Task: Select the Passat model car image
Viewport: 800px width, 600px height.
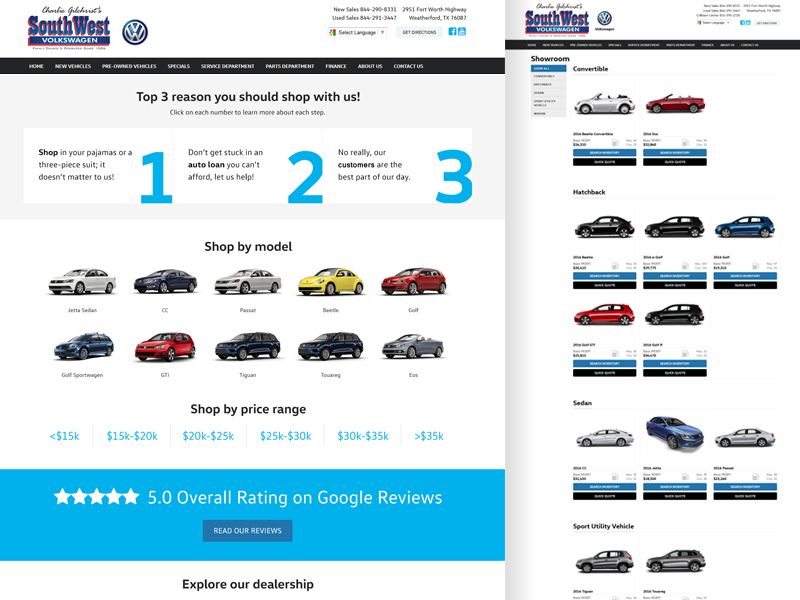Action: tap(248, 282)
